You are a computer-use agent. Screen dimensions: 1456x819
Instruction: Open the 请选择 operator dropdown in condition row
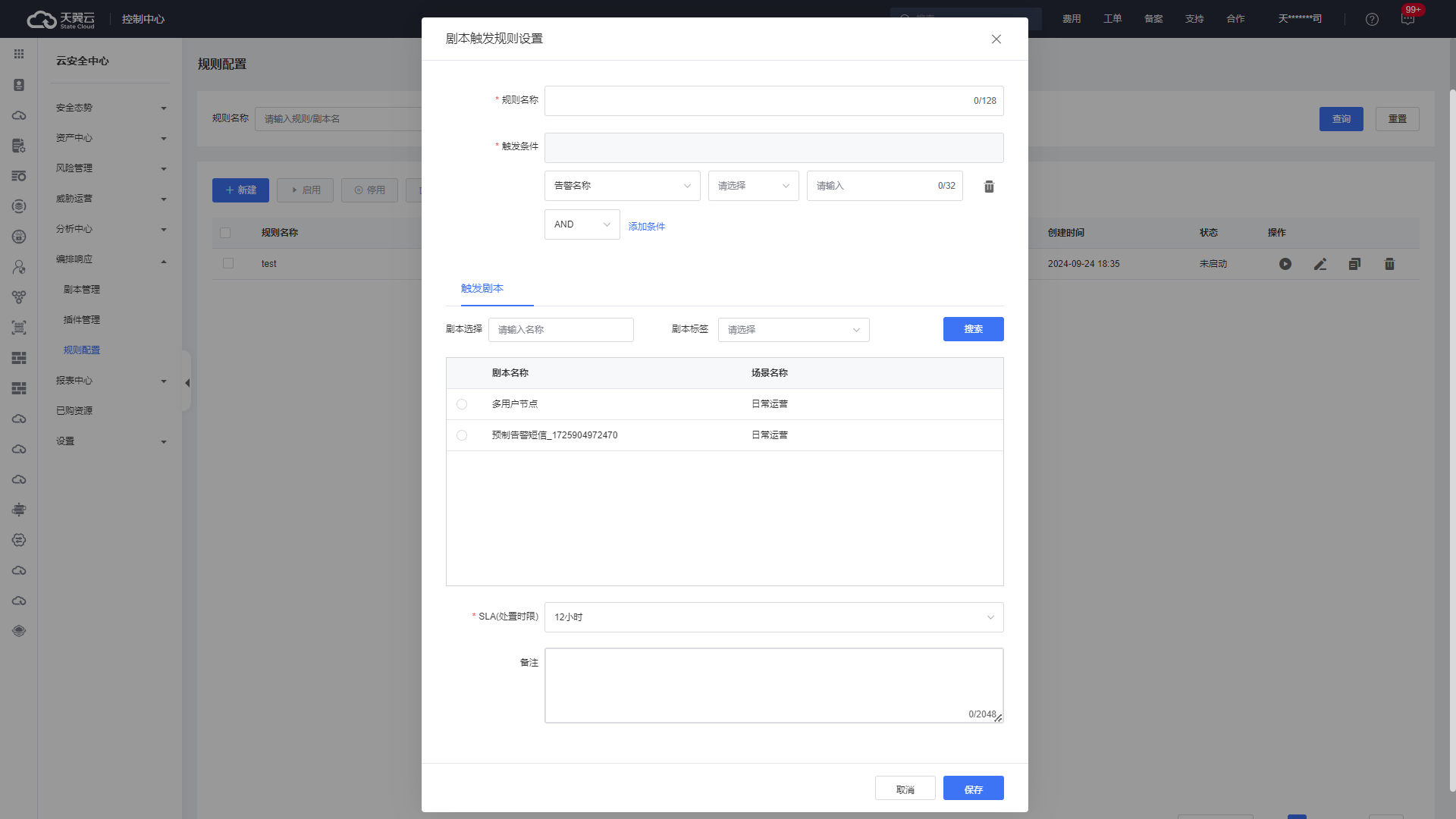[754, 186]
